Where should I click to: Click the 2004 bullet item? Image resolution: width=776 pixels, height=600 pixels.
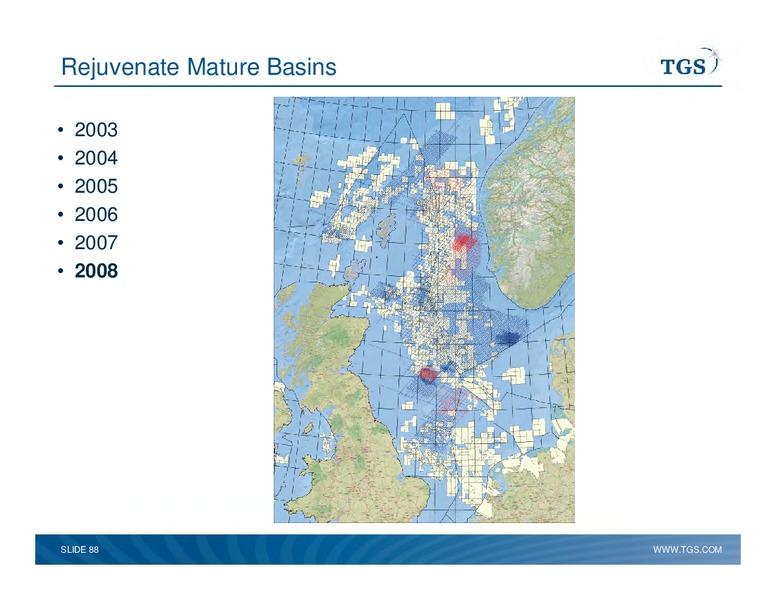click(96, 158)
